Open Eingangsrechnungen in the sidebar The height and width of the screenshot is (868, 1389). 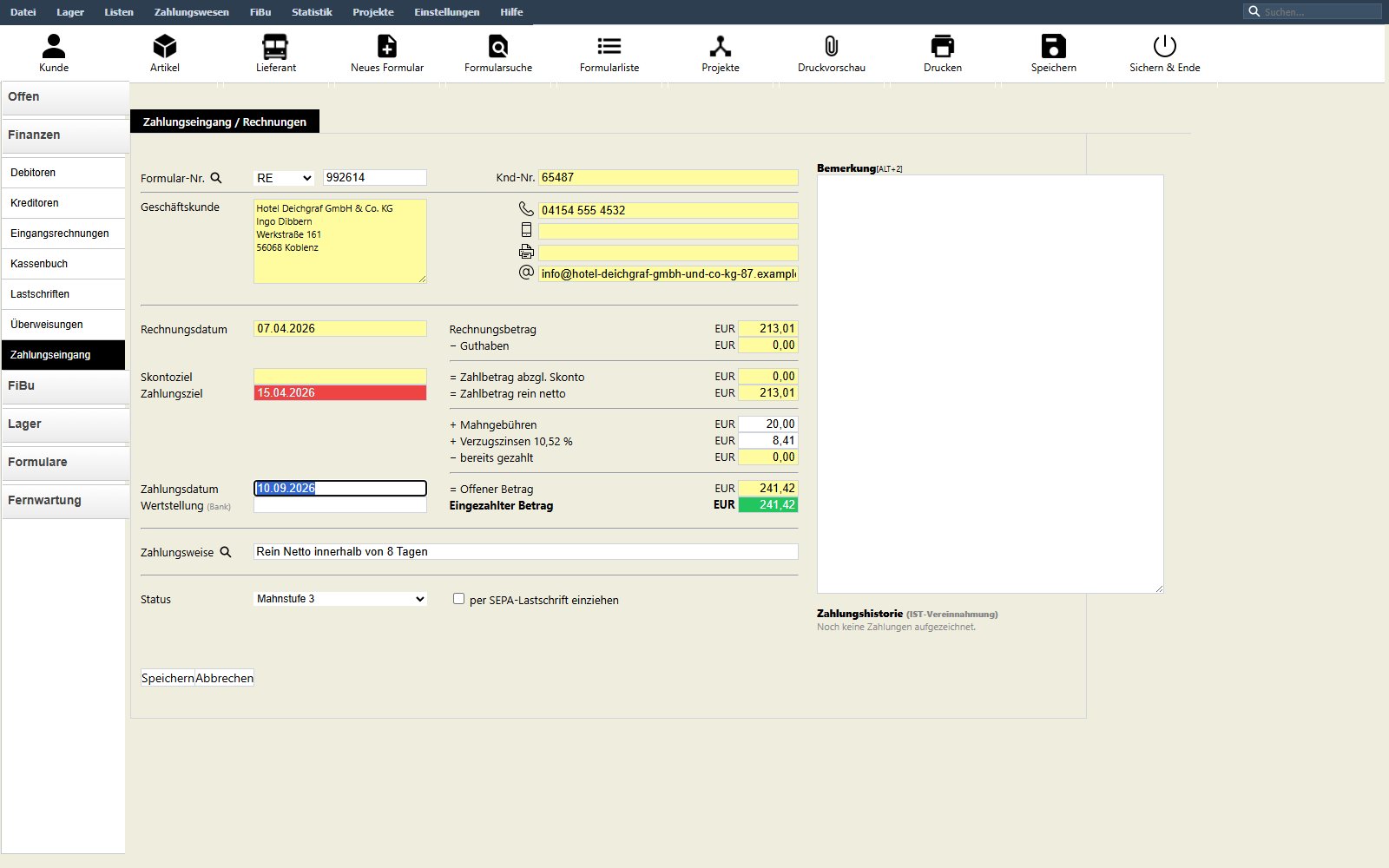[63, 233]
